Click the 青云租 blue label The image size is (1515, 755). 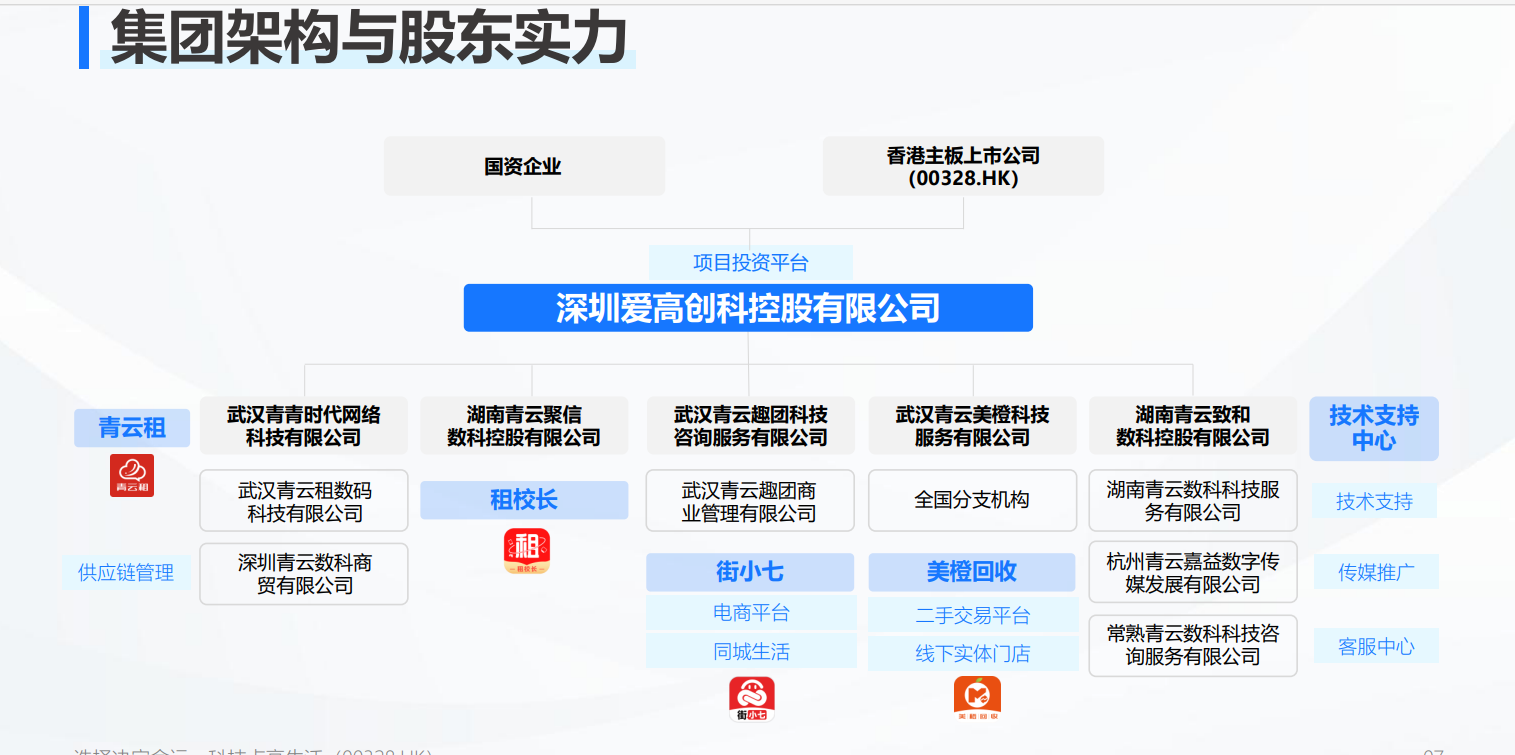tap(132, 428)
